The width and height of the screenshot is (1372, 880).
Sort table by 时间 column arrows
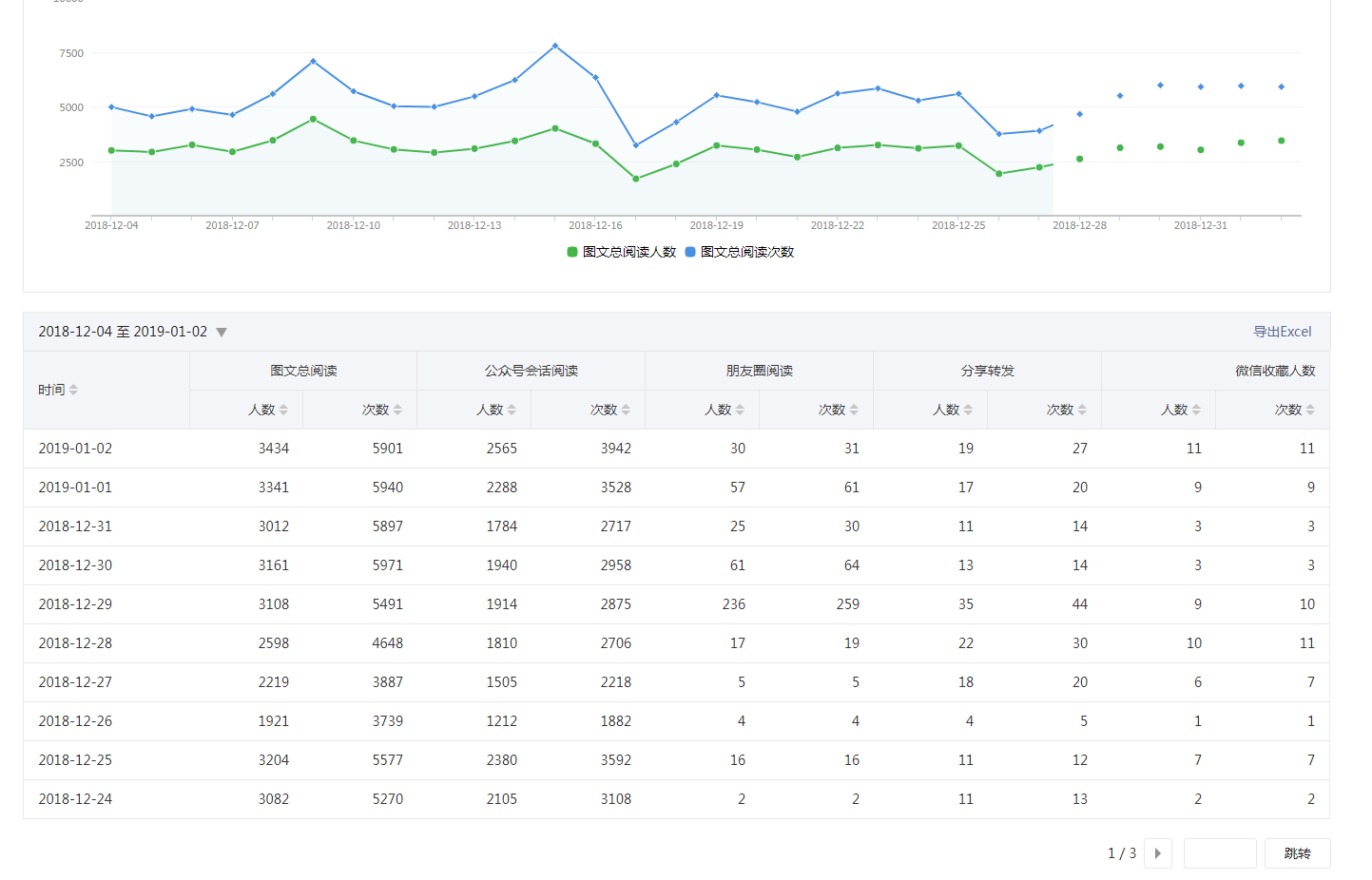click(x=73, y=391)
